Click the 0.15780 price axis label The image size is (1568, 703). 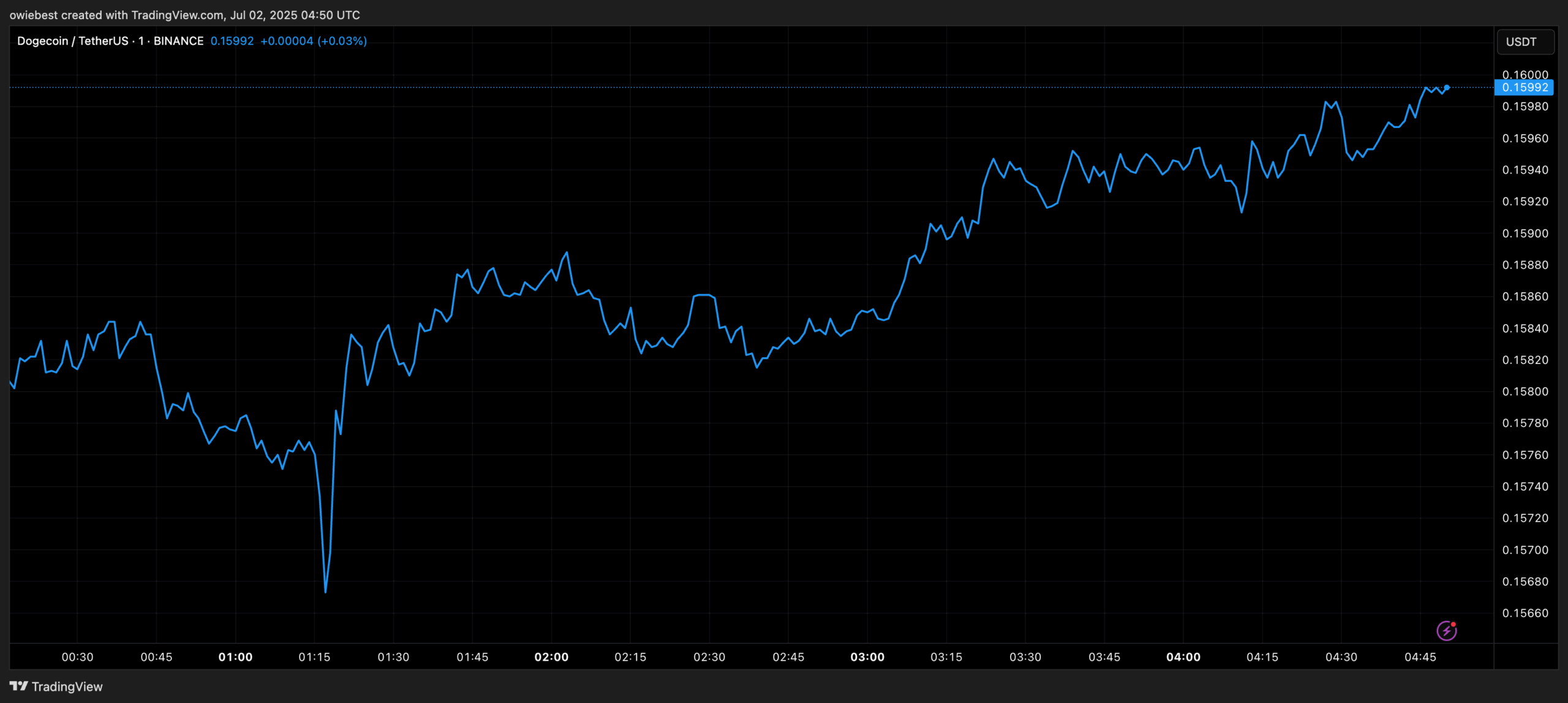click(x=1525, y=423)
